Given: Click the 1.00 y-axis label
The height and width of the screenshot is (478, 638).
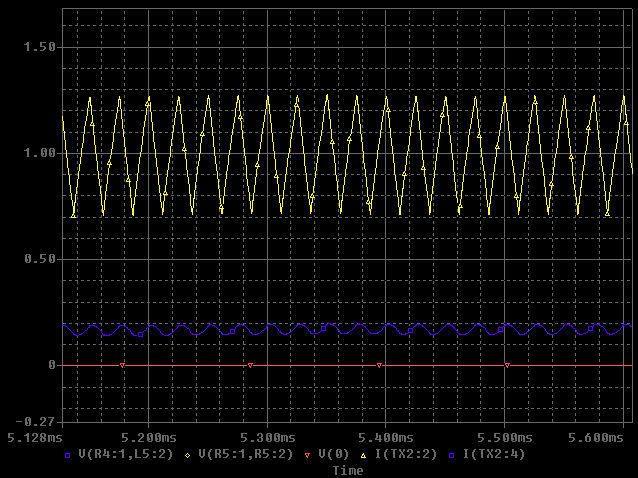Looking at the screenshot, I should coord(39,153).
